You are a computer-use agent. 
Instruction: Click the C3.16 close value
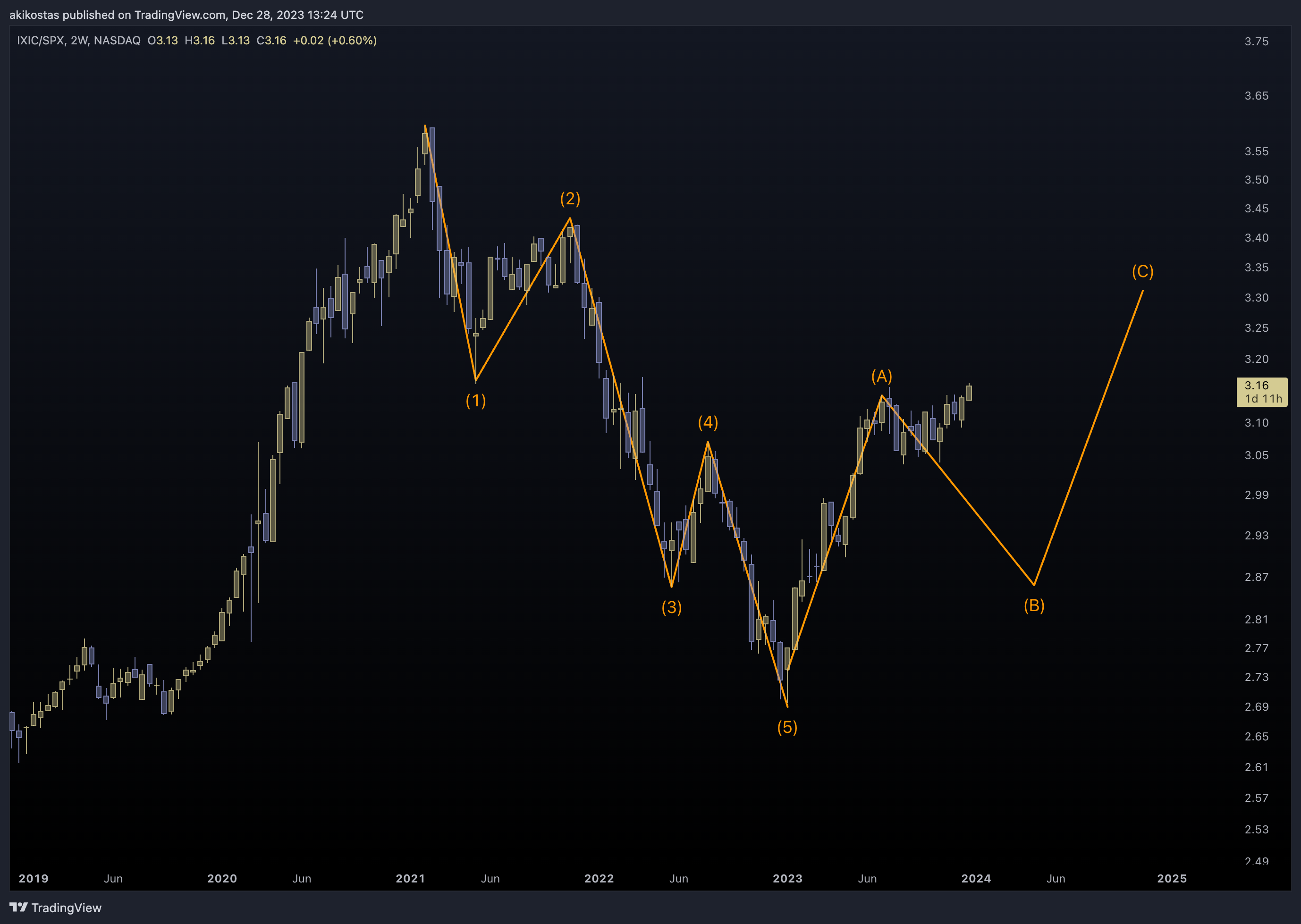coord(271,41)
